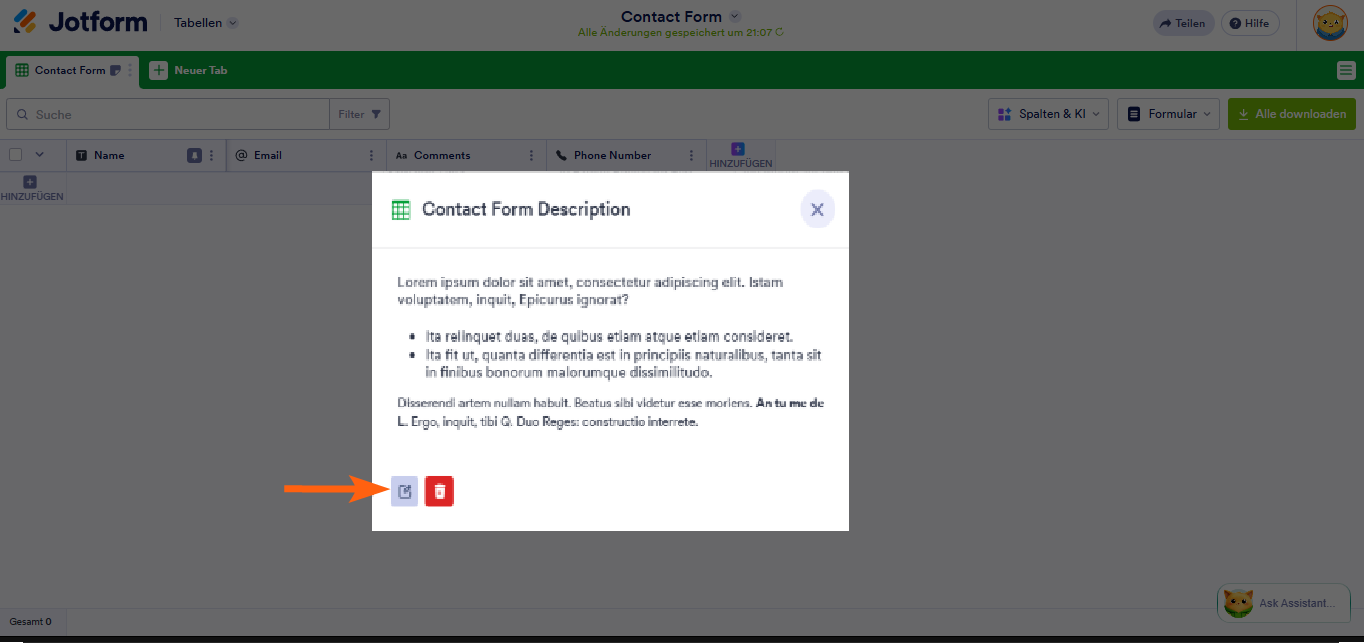Viewport: 1364px width, 643px height.
Task: Select the Contact Form tab
Action: 70,70
